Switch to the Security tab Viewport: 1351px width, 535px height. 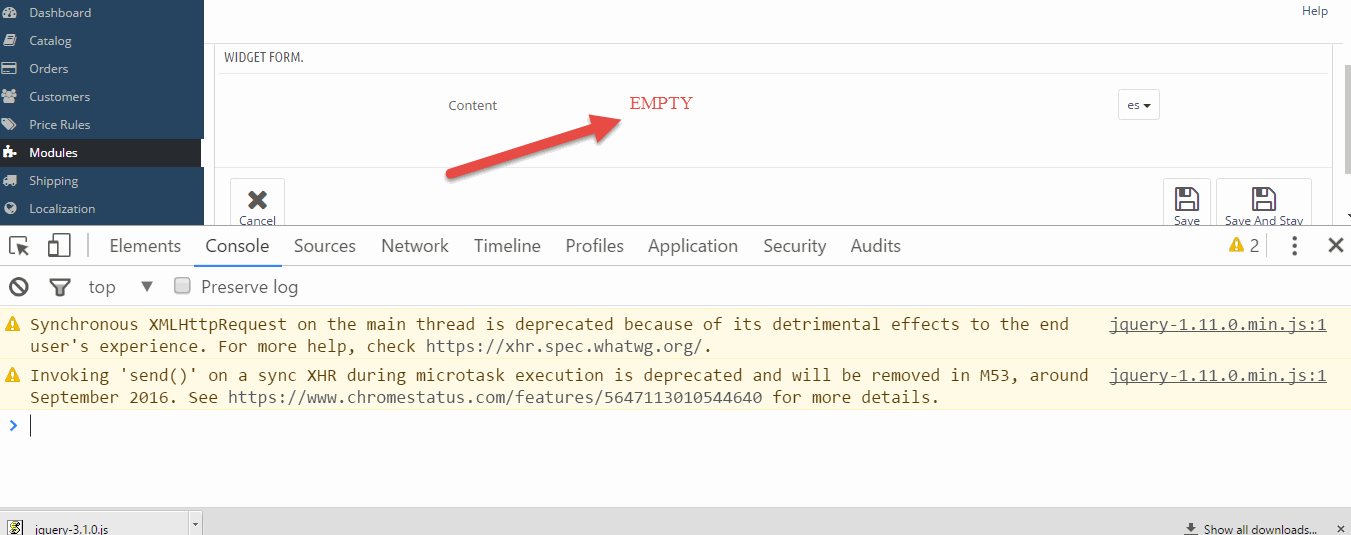(x=795, y=246)
